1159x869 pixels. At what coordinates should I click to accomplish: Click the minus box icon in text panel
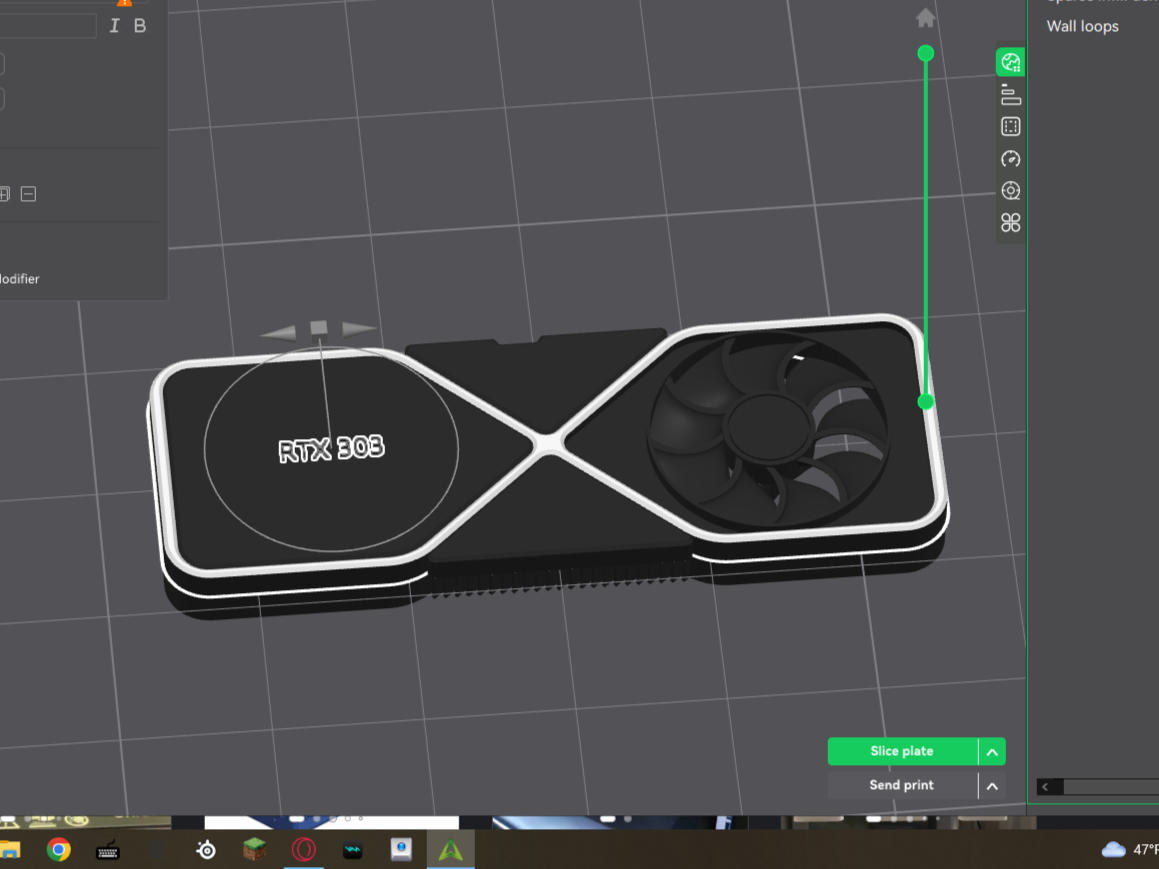click(28, 194)
